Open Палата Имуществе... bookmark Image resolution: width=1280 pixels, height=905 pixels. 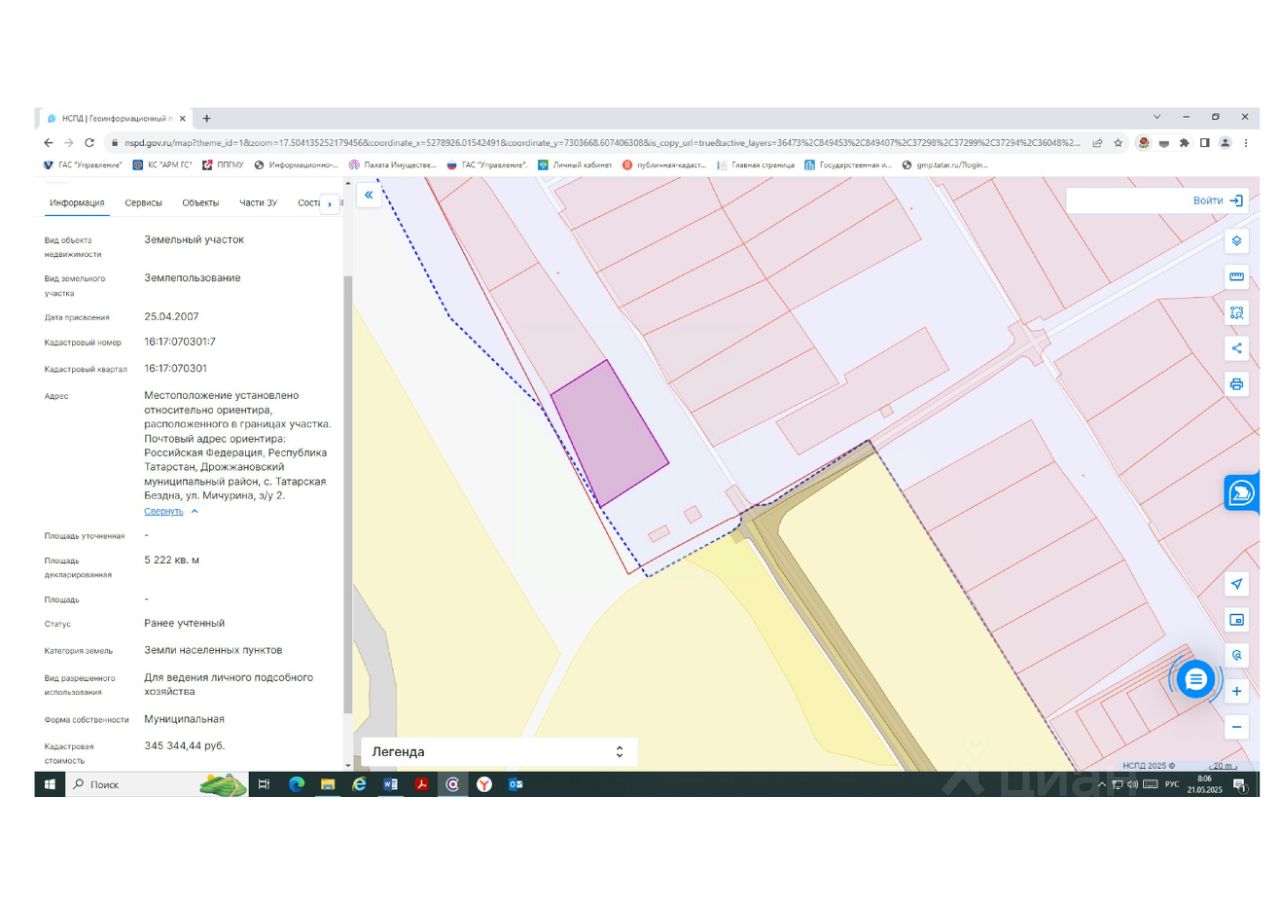[x=393, y=165]
